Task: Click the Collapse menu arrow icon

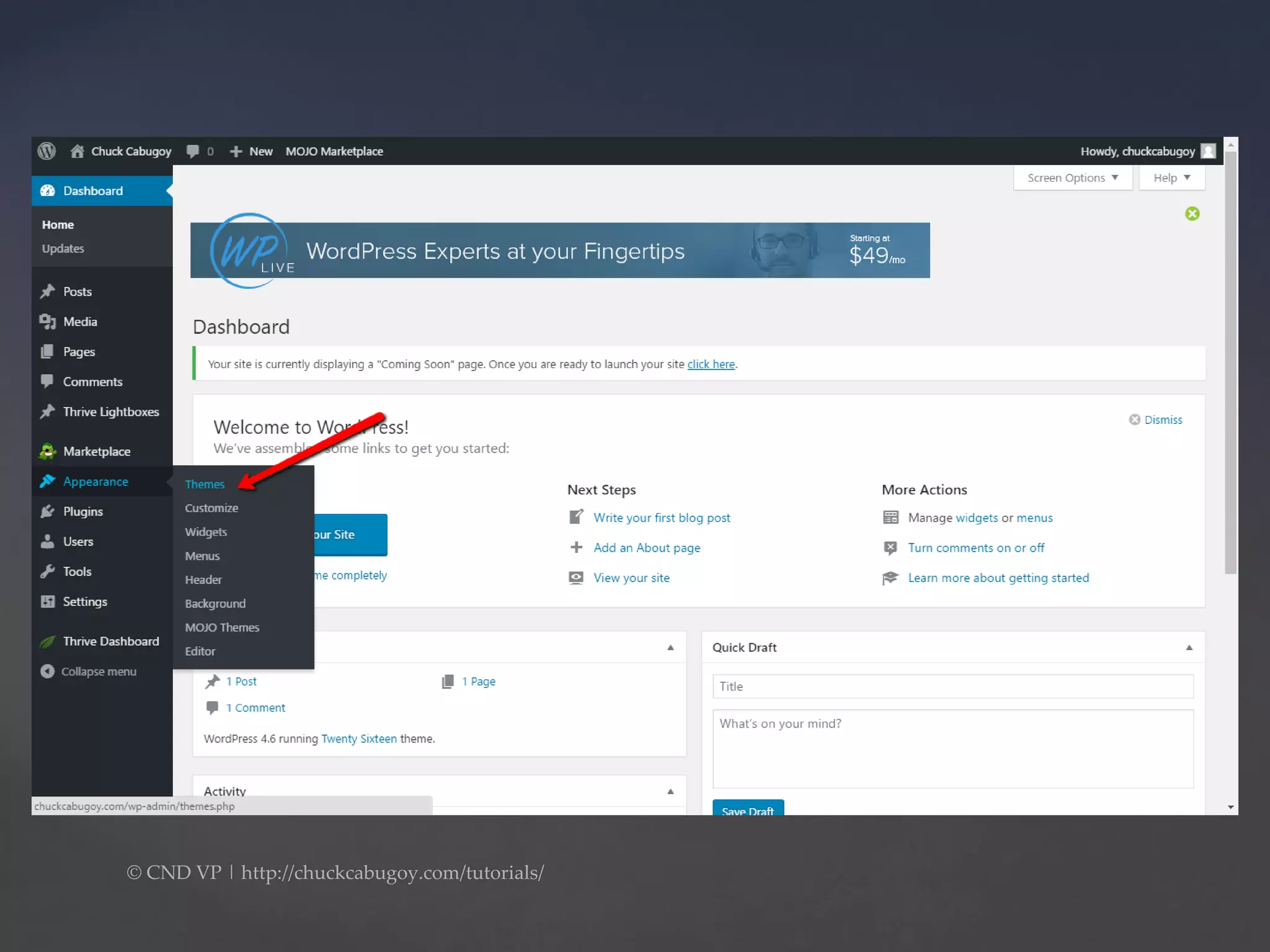Action: (48, 671)
